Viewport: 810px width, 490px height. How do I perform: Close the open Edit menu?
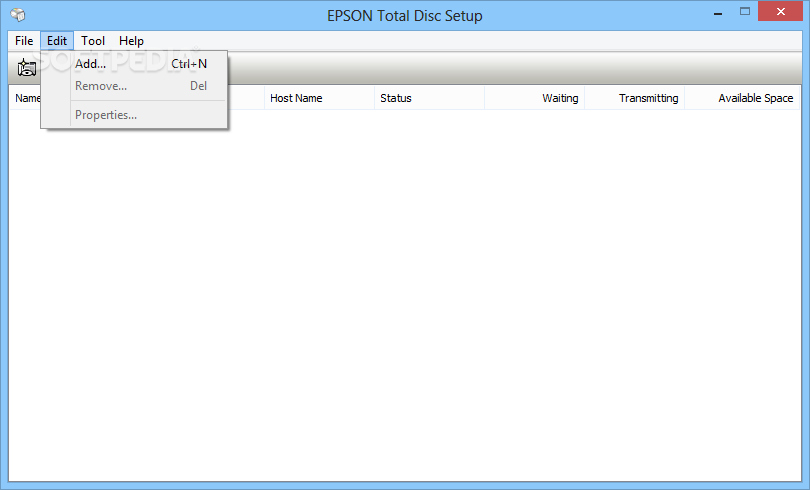(57, 41)
